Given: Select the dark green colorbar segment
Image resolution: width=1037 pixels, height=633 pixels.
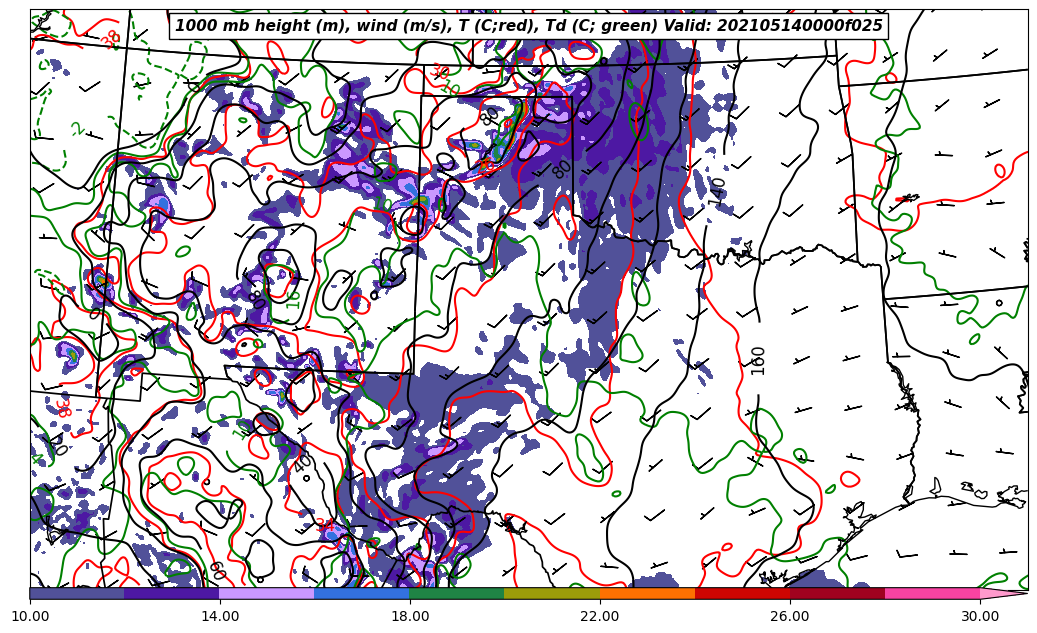Looking at the screenshot, I should tap(457, 593).
